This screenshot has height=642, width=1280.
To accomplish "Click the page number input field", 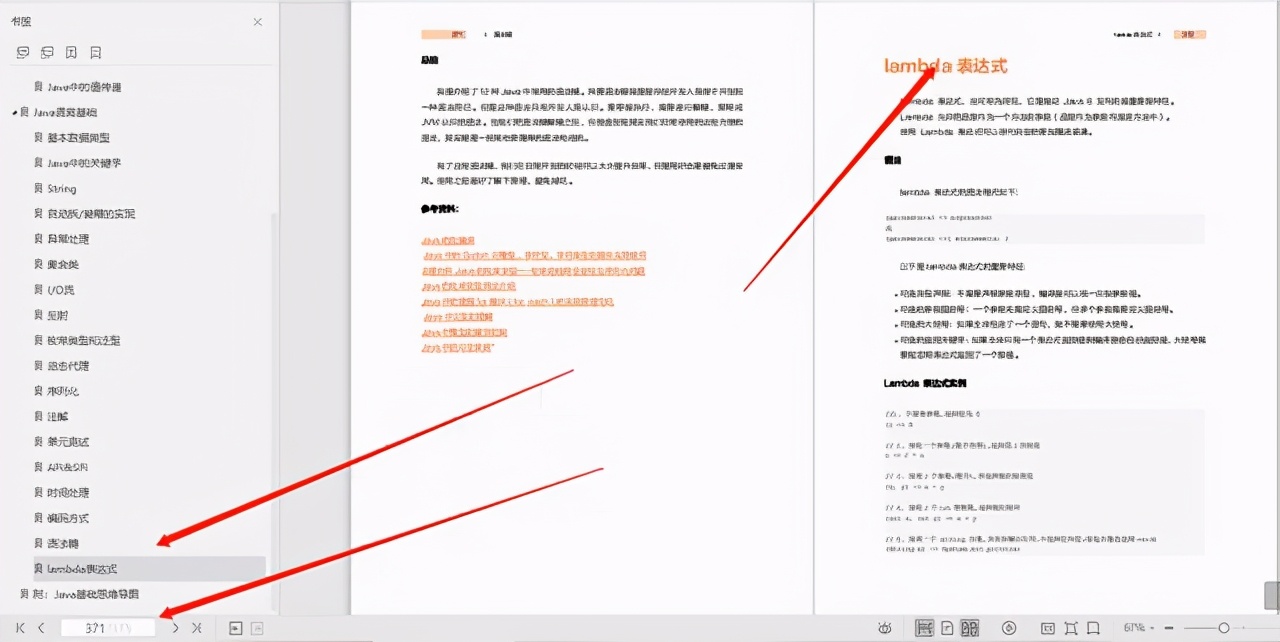I will [108, 628].
